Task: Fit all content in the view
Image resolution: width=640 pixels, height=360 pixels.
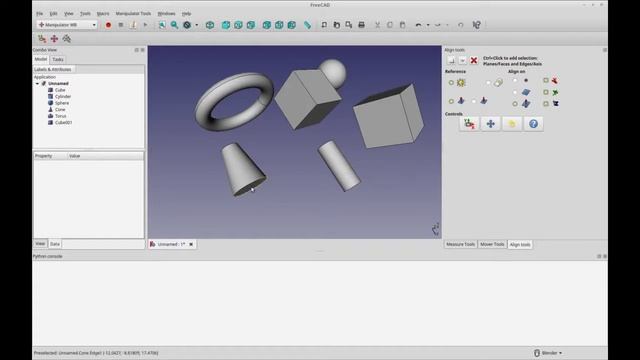Action: (x=162, y=25)
